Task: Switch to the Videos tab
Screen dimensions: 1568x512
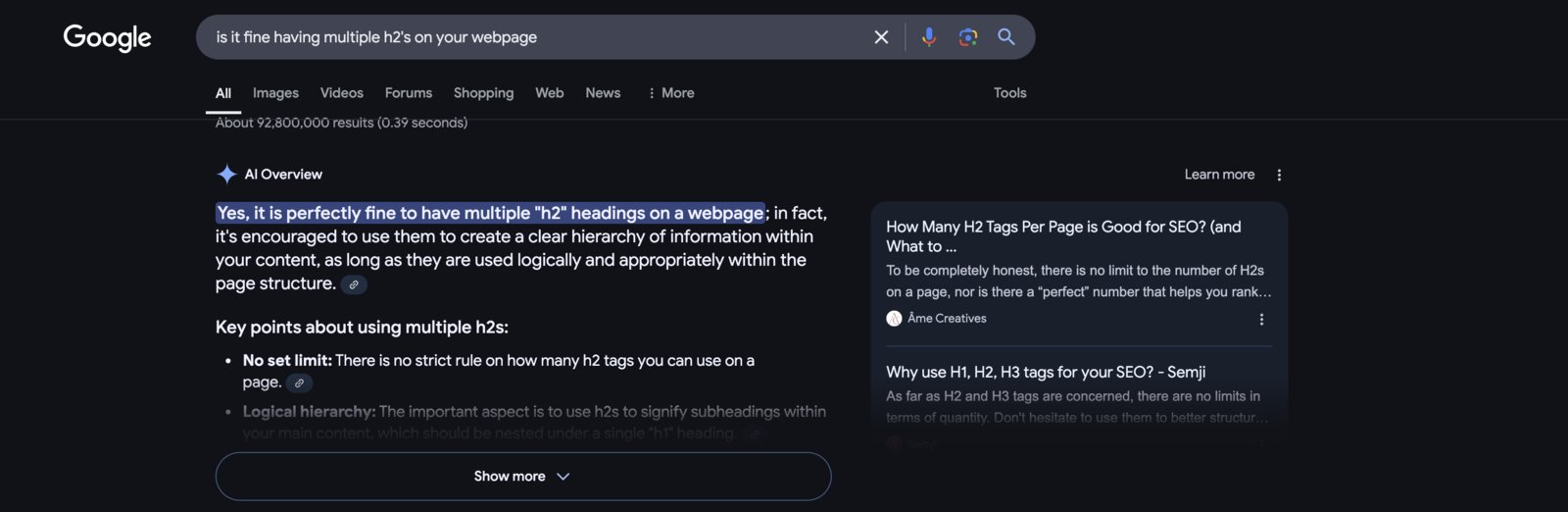Action: 342,93
